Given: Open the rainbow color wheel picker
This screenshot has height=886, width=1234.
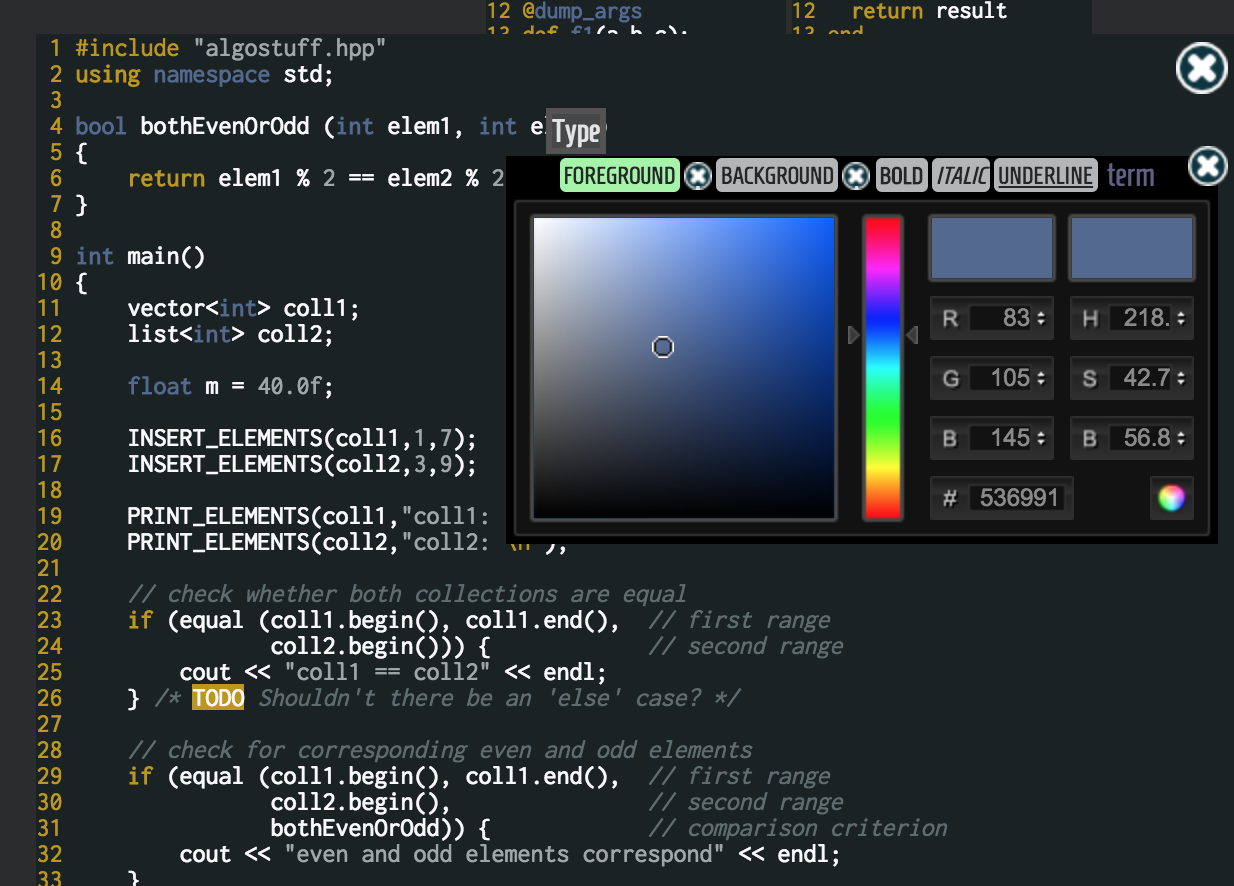Looking at the screenshot, I should coord(1171,498).
